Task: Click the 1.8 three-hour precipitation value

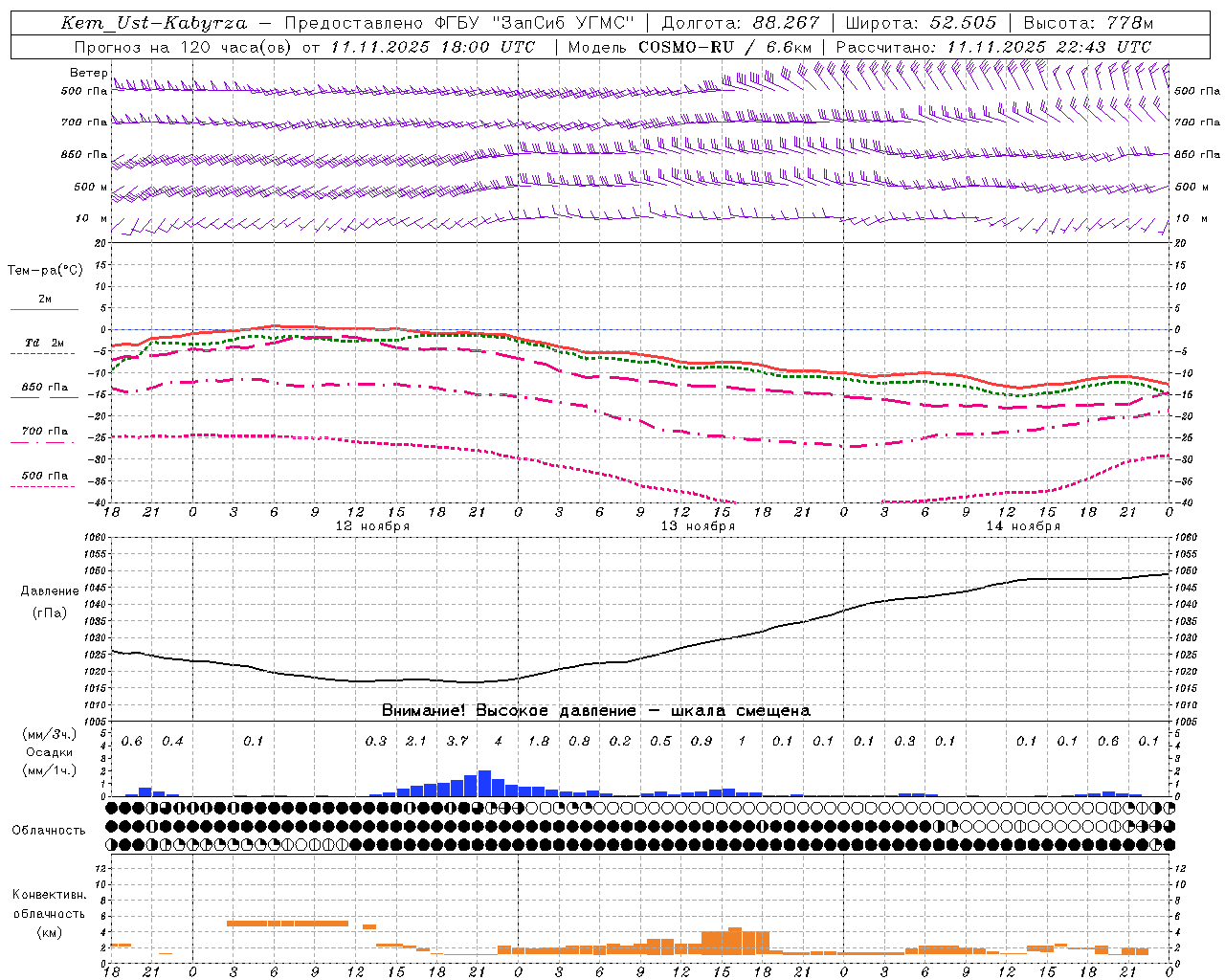Action: coord(539,741)
